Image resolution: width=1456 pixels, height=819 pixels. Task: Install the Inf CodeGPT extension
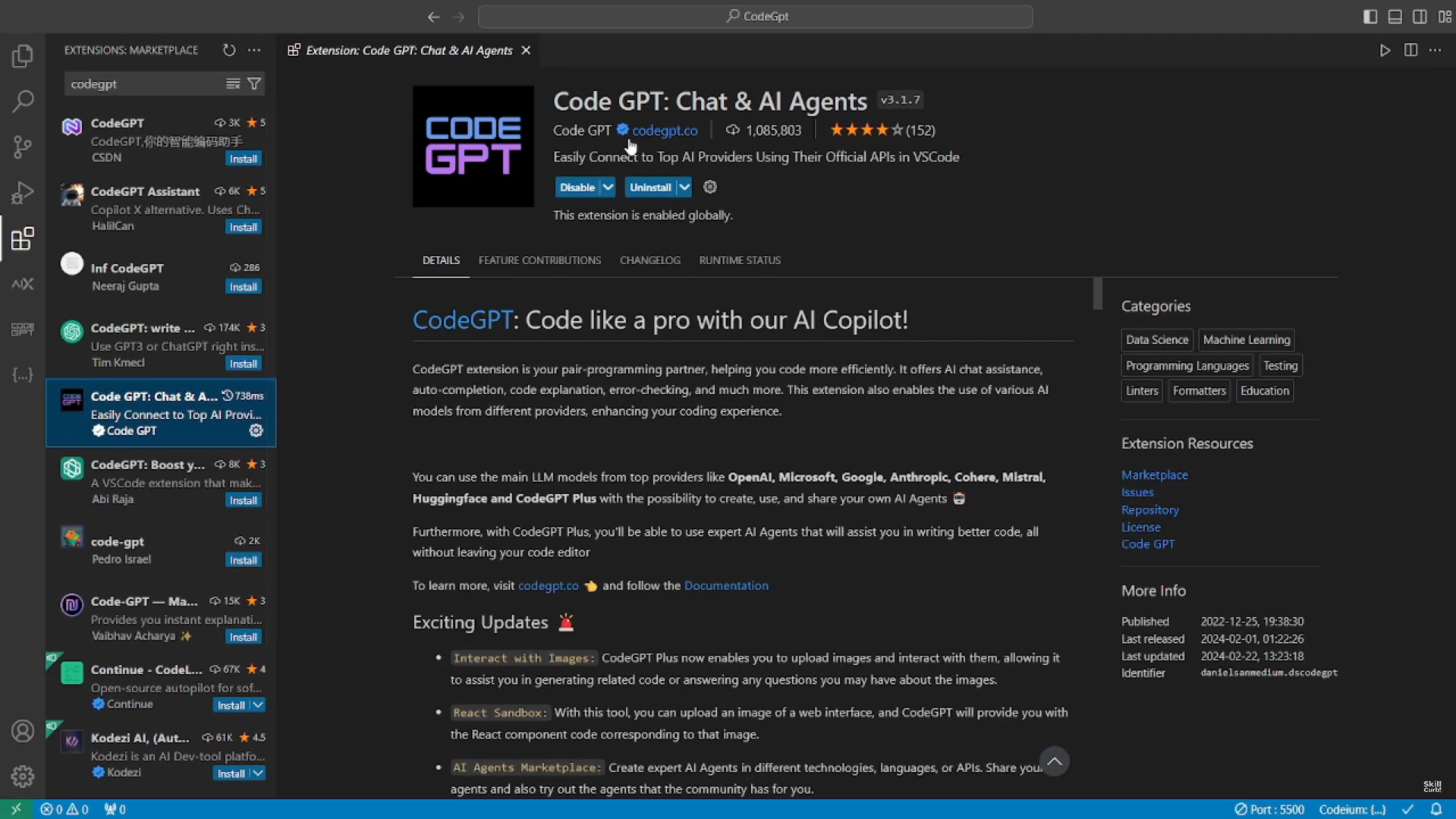pyautogui.click(x=244, y=287)
